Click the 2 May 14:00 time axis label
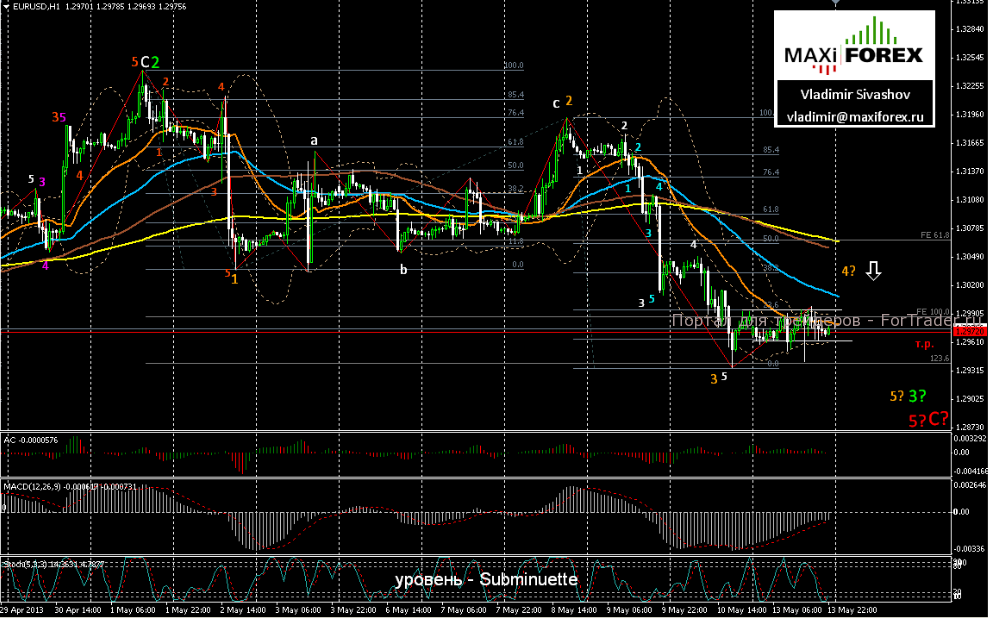The height and width of the screenshot is (619, 988). point(243,610)
